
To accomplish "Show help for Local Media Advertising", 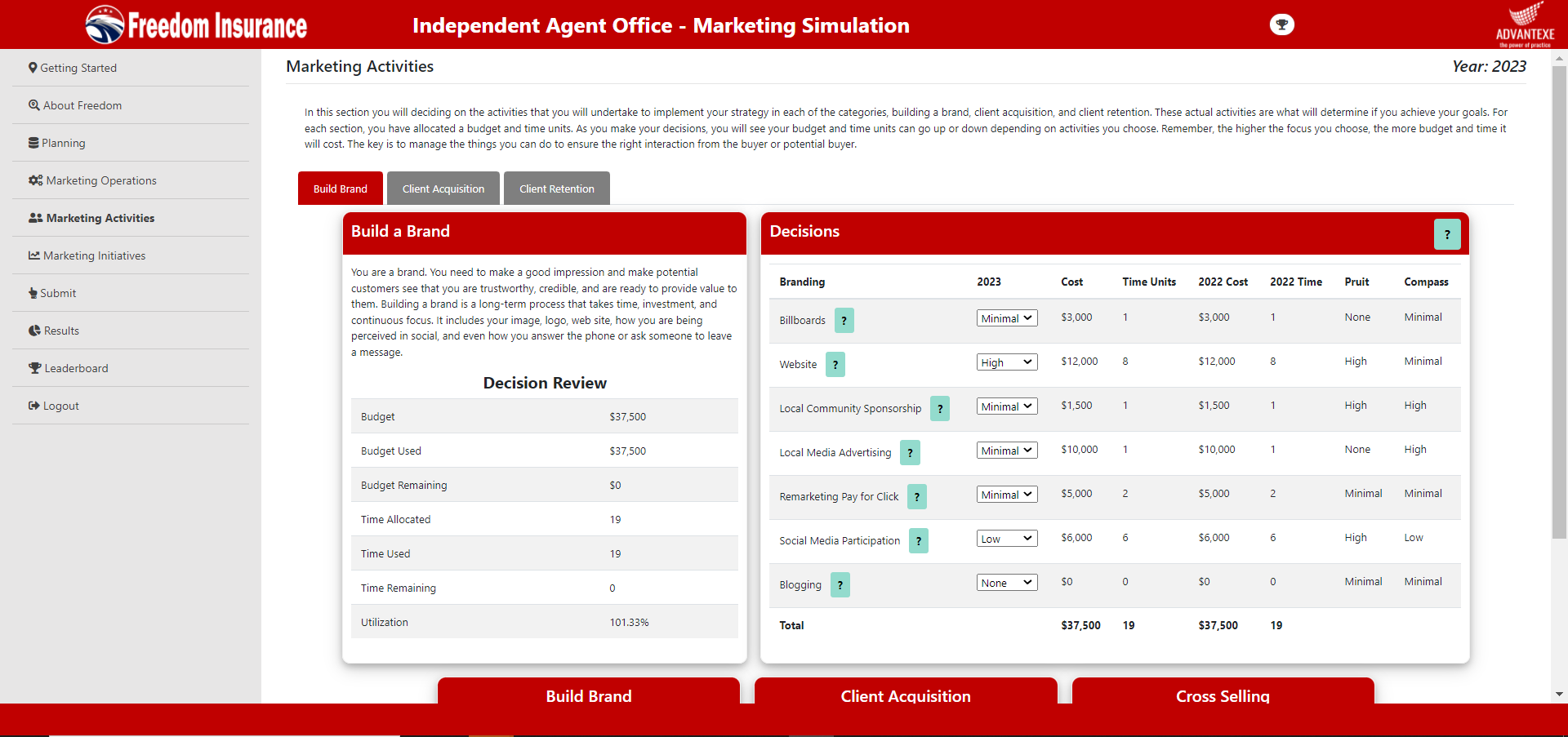I will click(909, 453).
